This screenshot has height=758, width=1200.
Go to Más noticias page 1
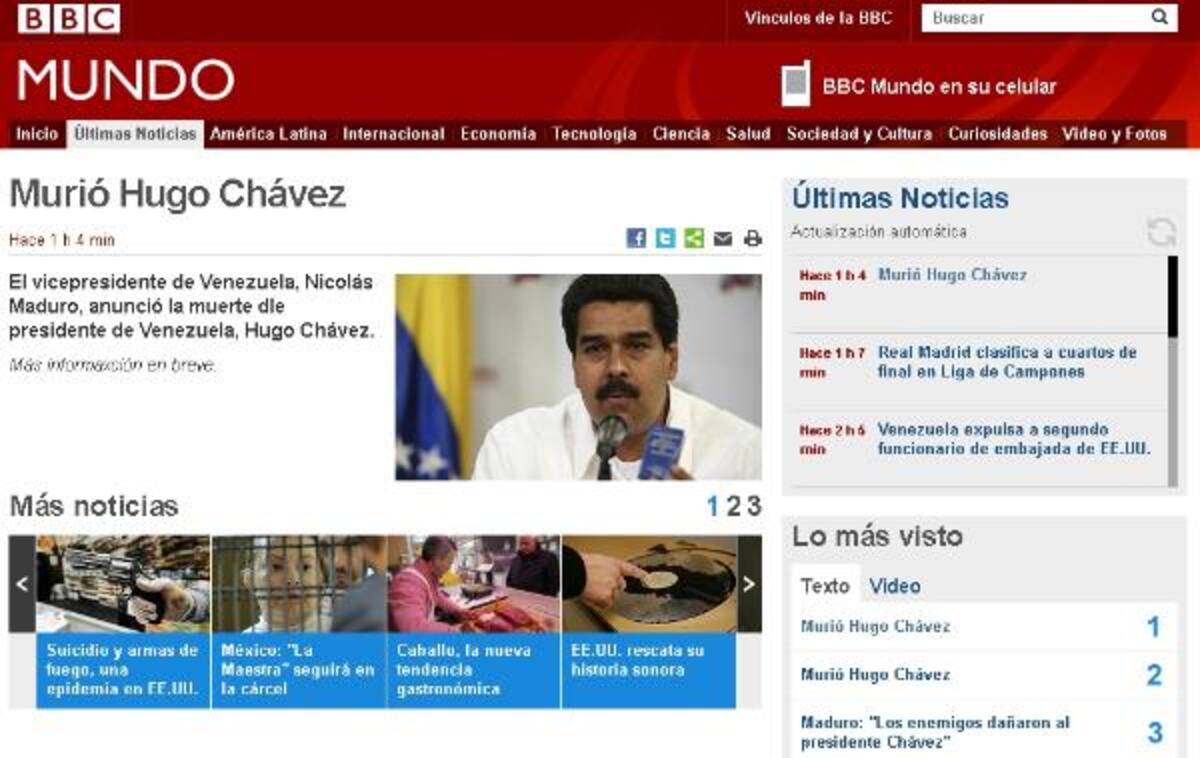pos(713,507)
